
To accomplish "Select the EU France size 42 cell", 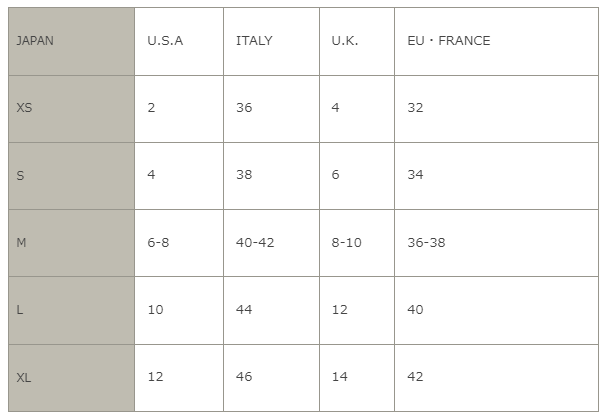I will click(x=496, y=377).
